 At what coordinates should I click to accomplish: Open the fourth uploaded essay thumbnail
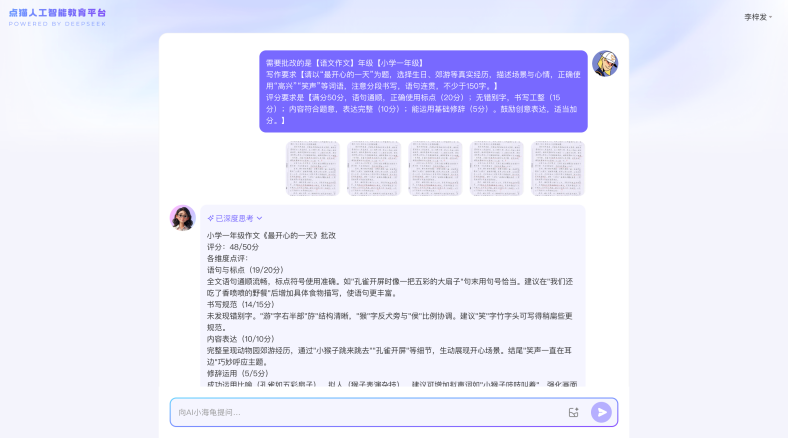(x=497, y=168)
